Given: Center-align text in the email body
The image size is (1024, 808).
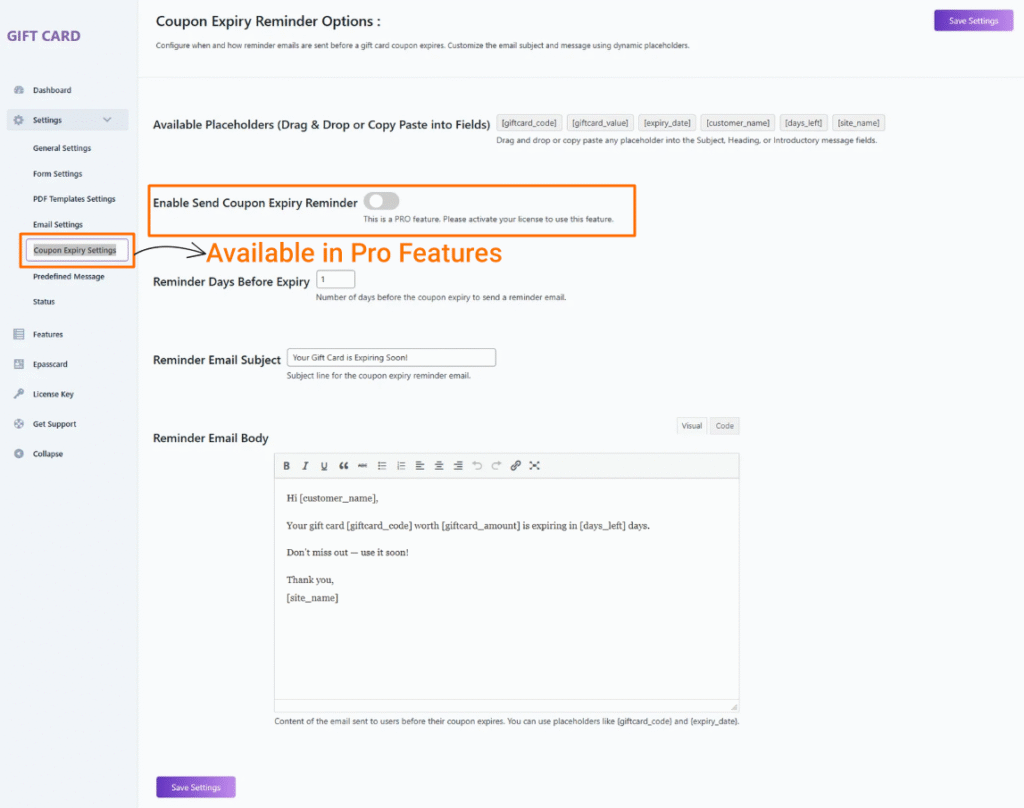Looking at the screenshot, I should pos(439,466).
